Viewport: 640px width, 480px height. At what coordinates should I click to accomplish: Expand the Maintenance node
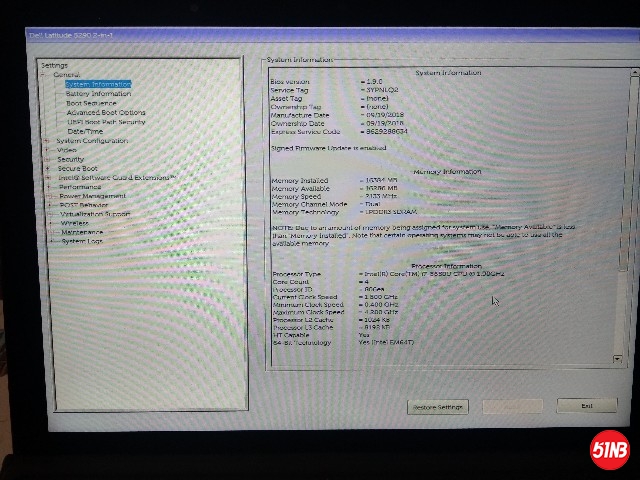point(51,232)
